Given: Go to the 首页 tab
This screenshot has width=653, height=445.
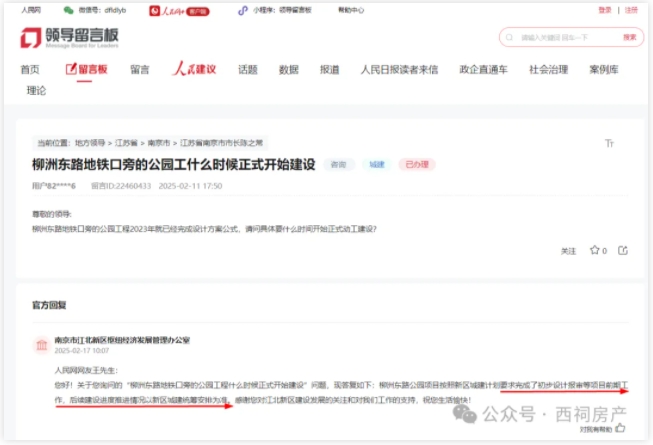Looking at the screenshot, I should click(30, 70).
